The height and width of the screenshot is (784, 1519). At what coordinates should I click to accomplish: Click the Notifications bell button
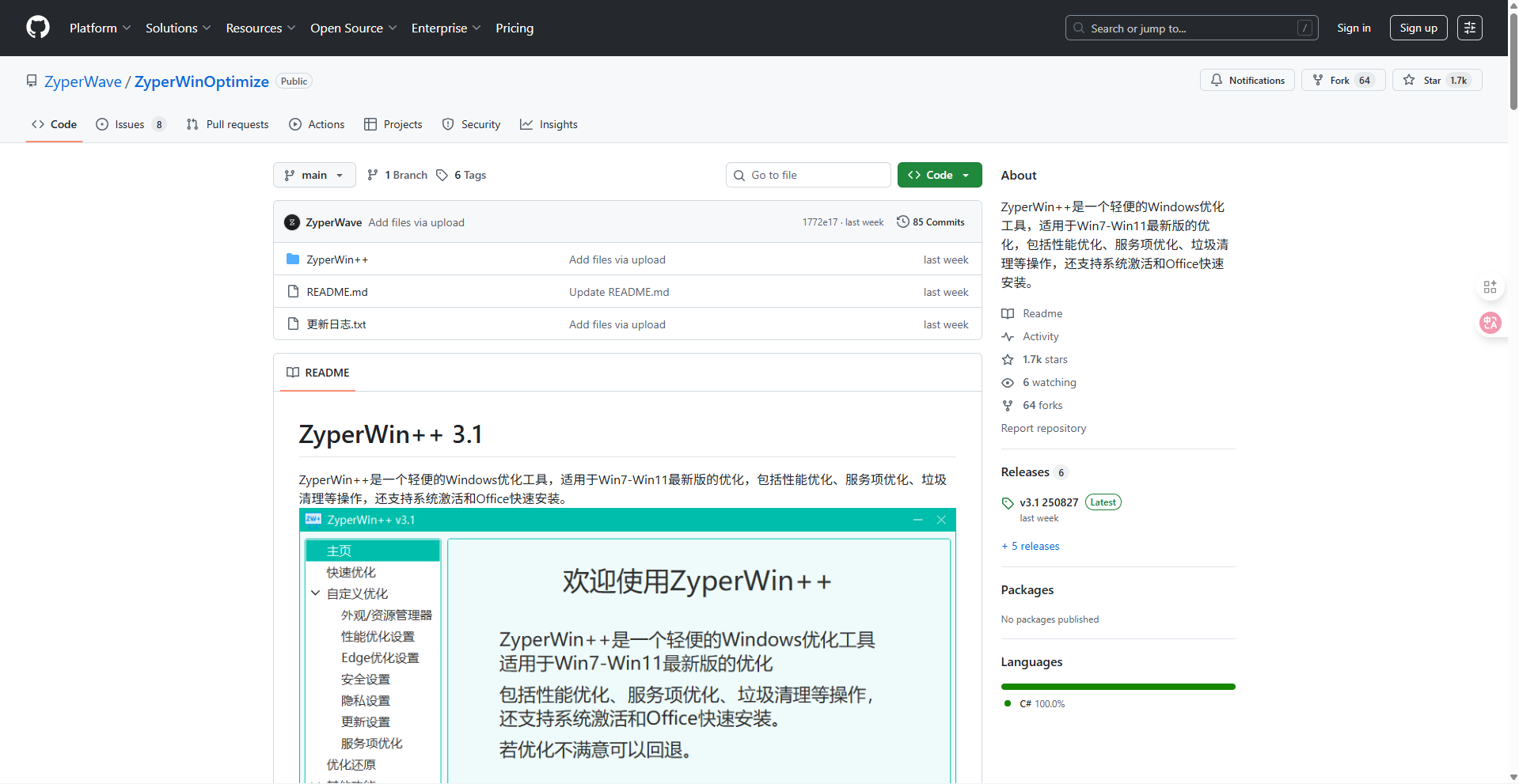(x=1247, y=80)
